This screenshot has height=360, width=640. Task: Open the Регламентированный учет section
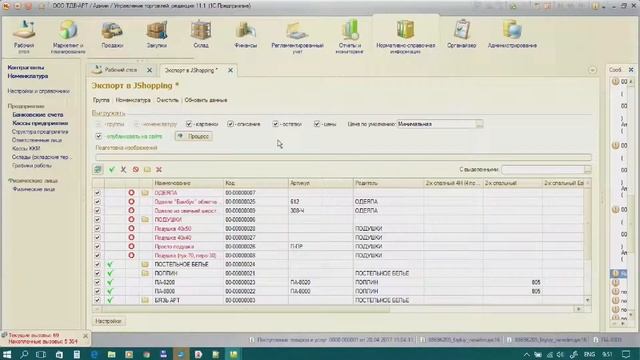click(x=297, y=37)
